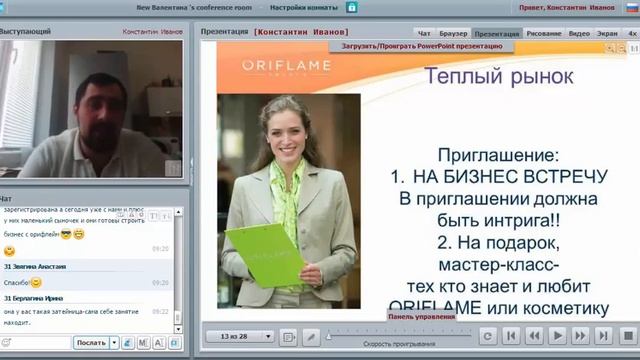Click the reload presentation button

click(x=487, y=336)
